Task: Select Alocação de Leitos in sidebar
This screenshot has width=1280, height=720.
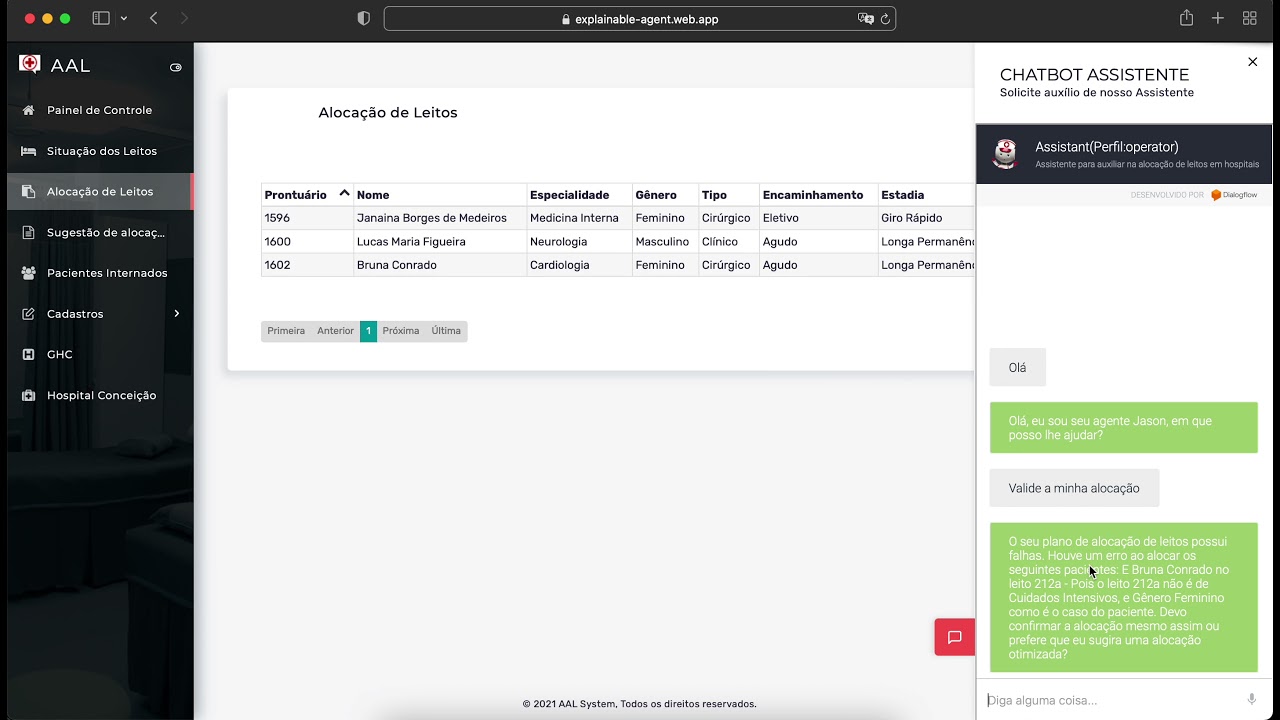Action: (100, 191)
